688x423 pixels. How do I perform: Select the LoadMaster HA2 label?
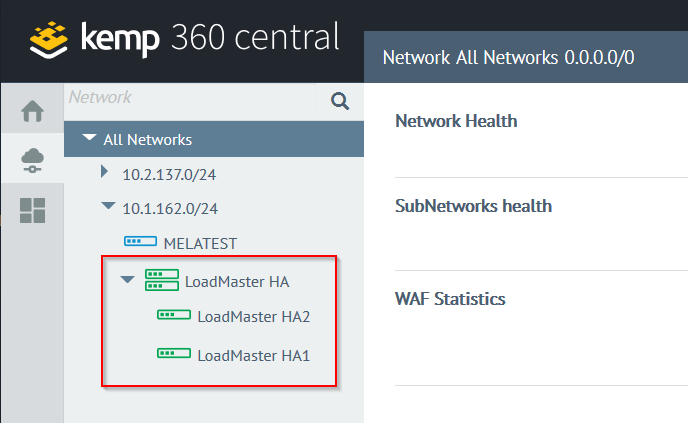[x=254, y=317]
